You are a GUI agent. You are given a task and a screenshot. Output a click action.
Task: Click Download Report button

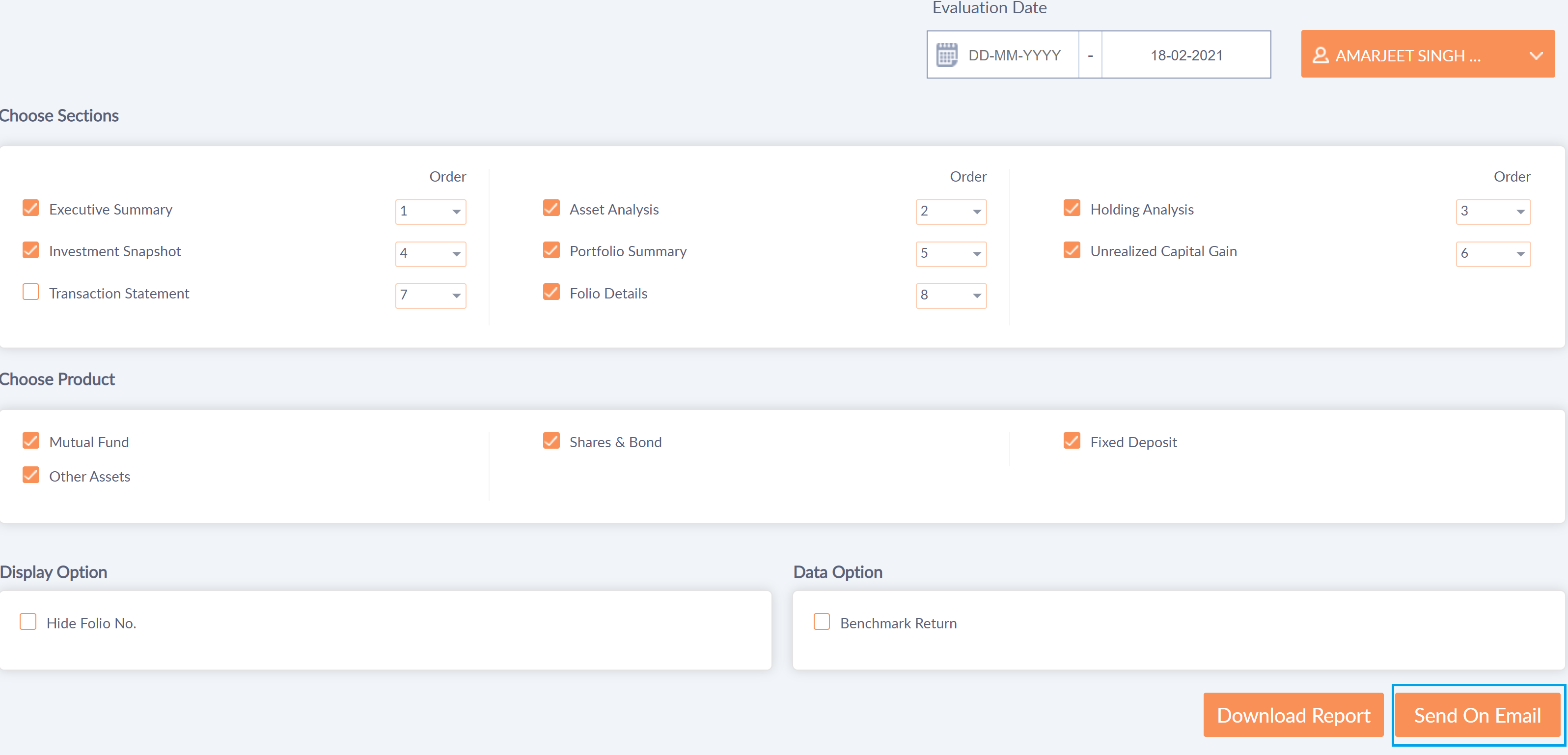(x=1293, y=715)
